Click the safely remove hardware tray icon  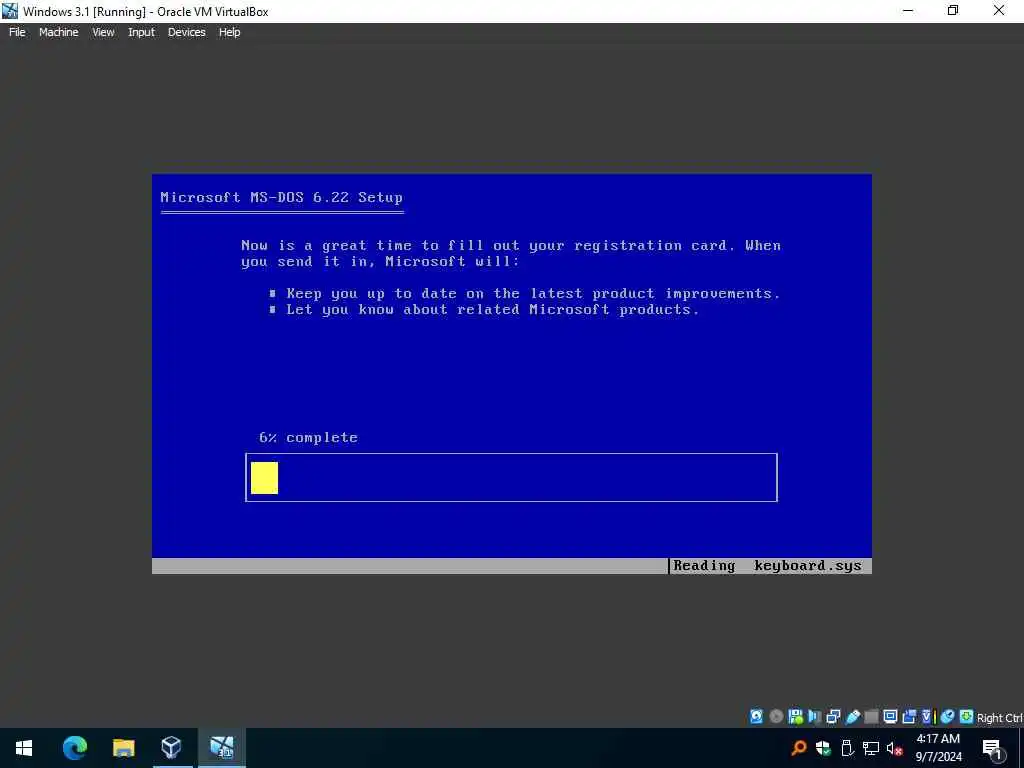(847, 748)
